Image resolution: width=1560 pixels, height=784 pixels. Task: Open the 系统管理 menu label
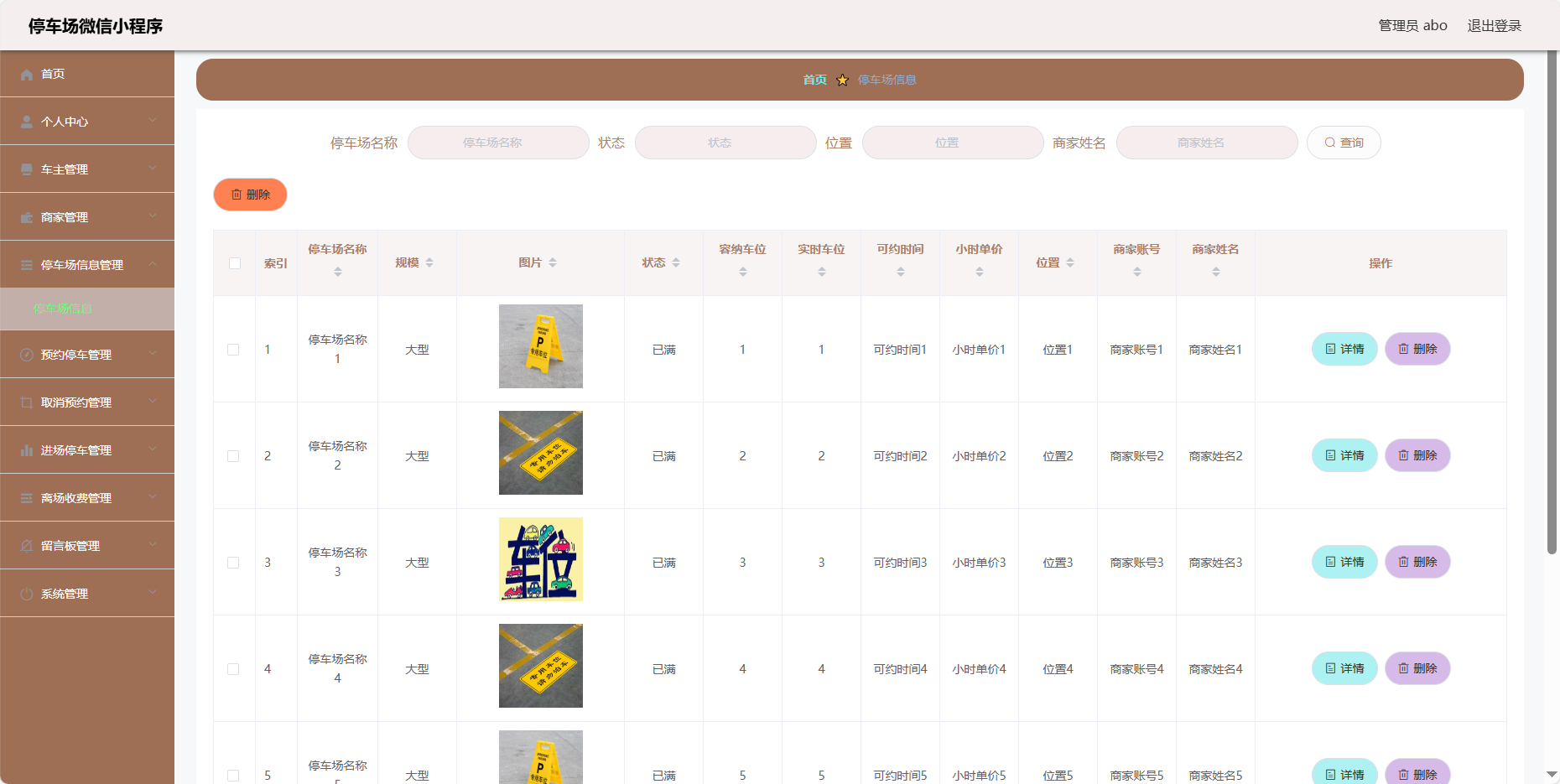click(65, 594)
